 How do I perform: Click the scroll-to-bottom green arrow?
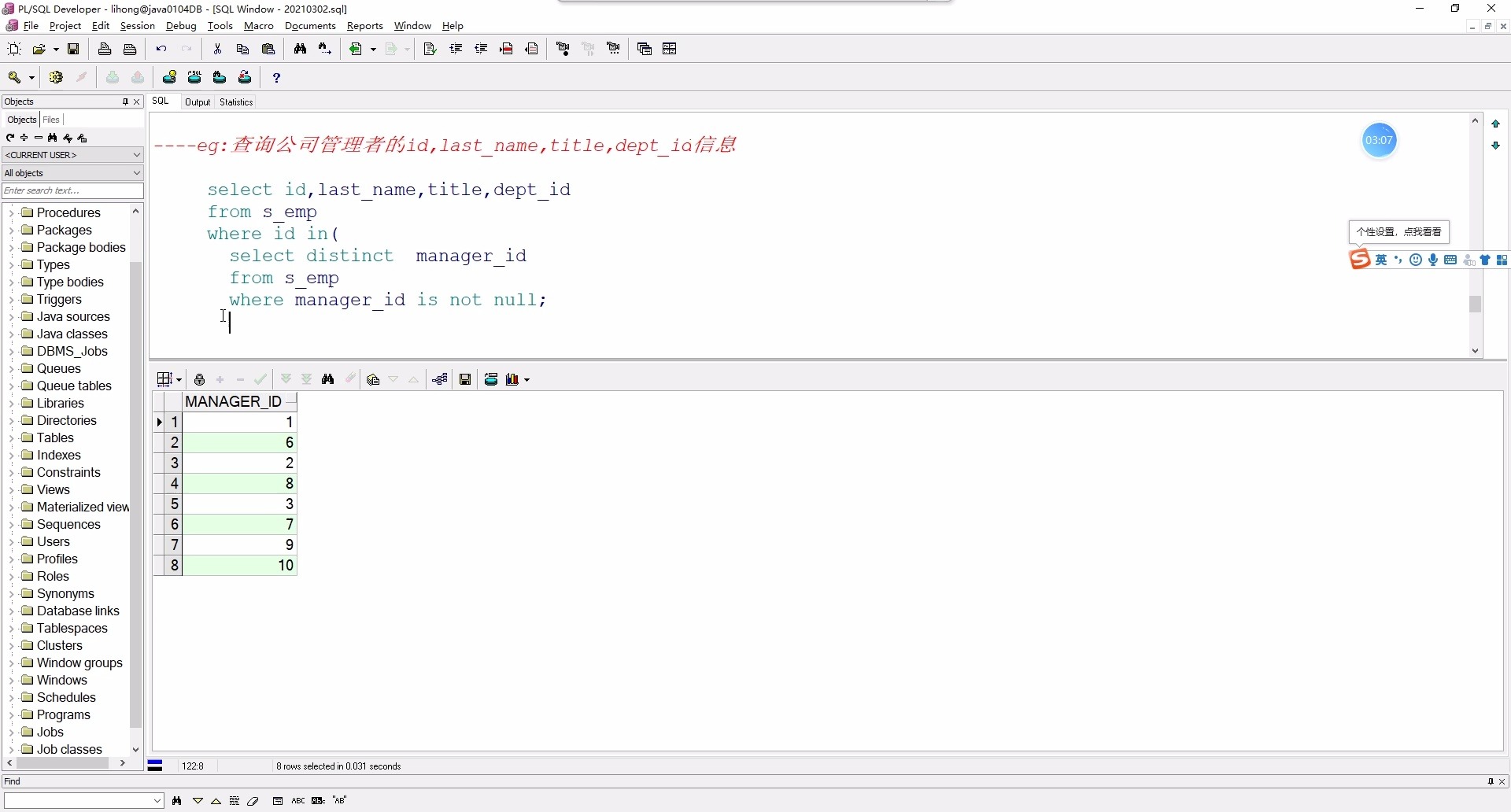(1496, 146)
